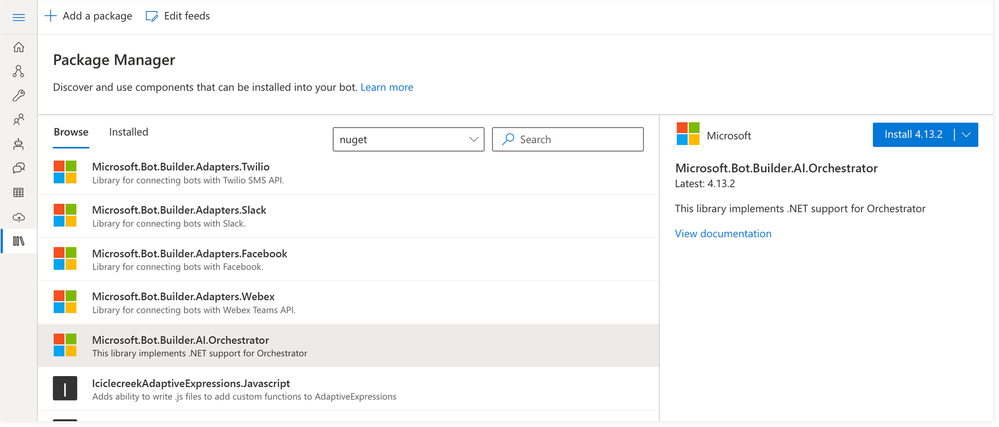Click the search magnifier icon
999x427 pixels.
click(x=508, y=139)
